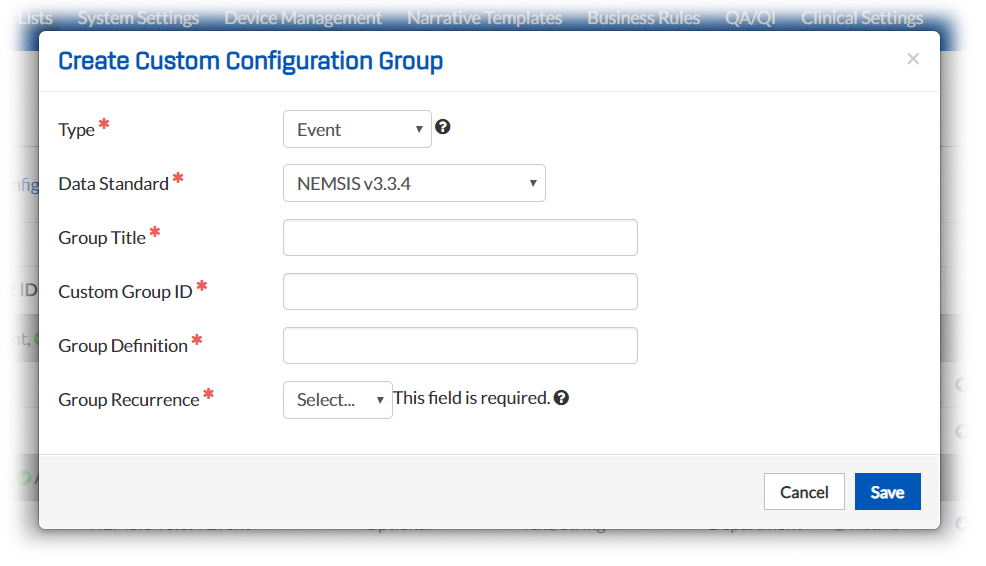
Task: Click the help icon next to Group Recurrence
Action: pos(561,398)
